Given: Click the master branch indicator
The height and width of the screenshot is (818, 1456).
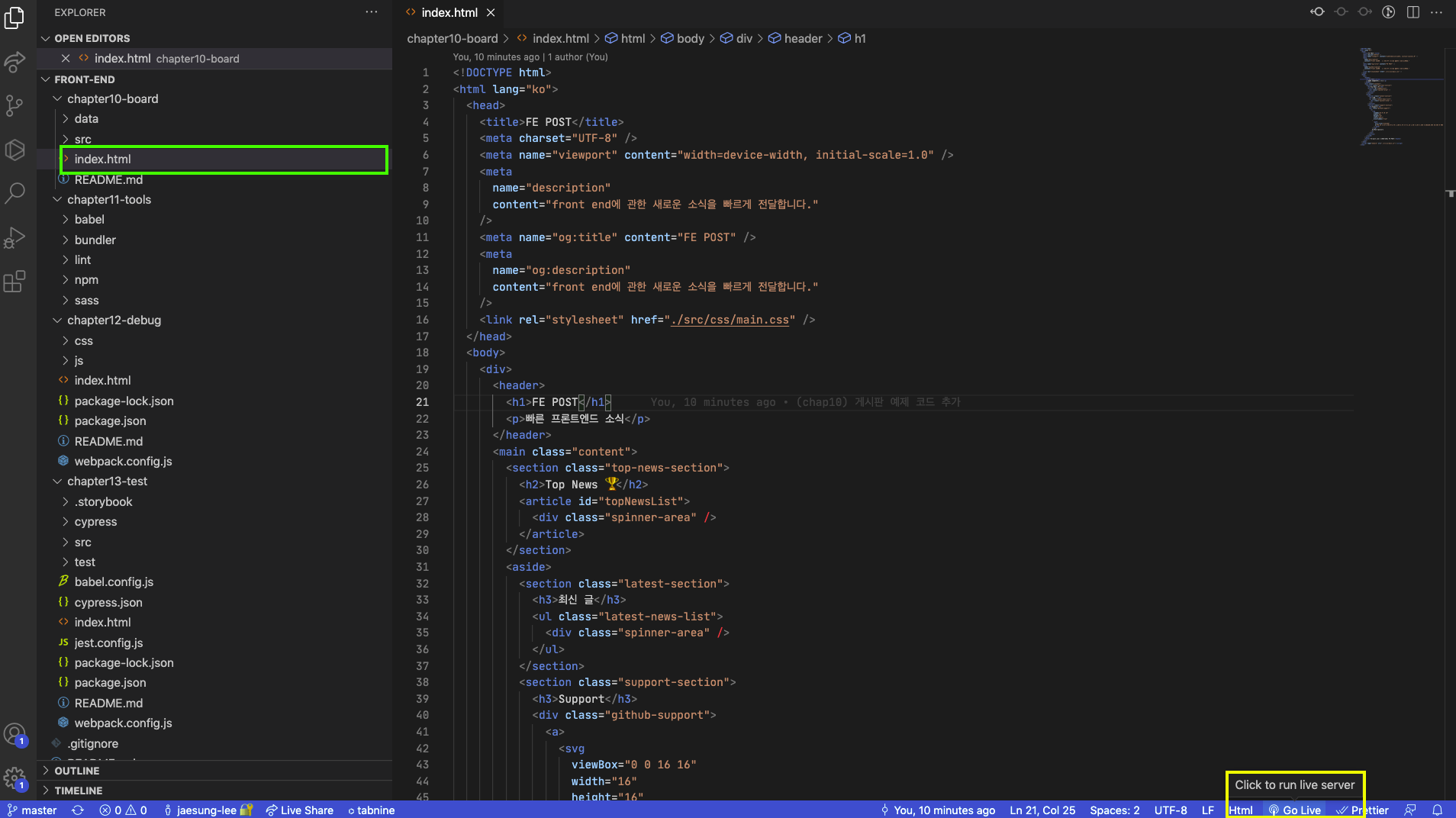Looking at the screenshot, I should click(32, 810).
